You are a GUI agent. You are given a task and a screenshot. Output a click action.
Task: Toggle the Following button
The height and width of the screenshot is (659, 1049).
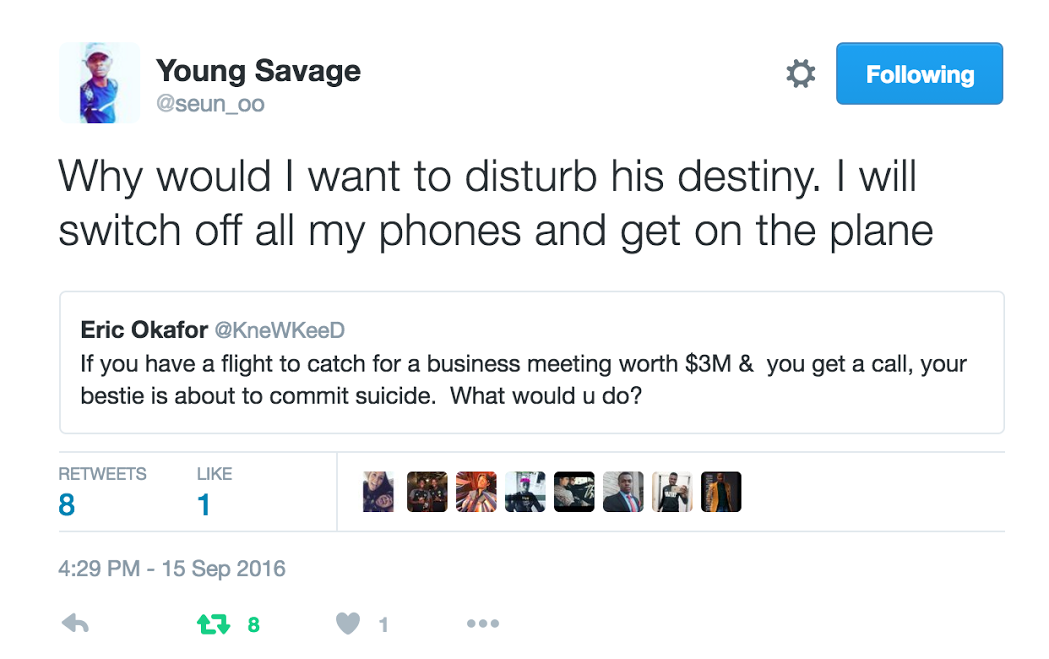pyautogui.click(x=919, y=74)
